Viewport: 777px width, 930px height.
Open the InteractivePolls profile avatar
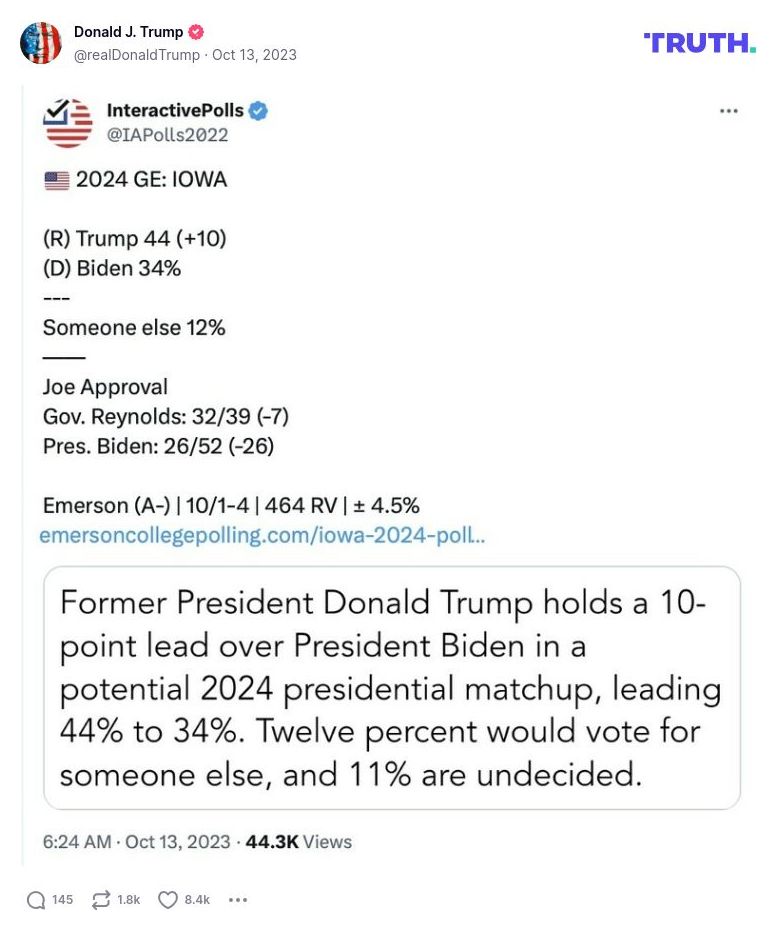point(66,123)
